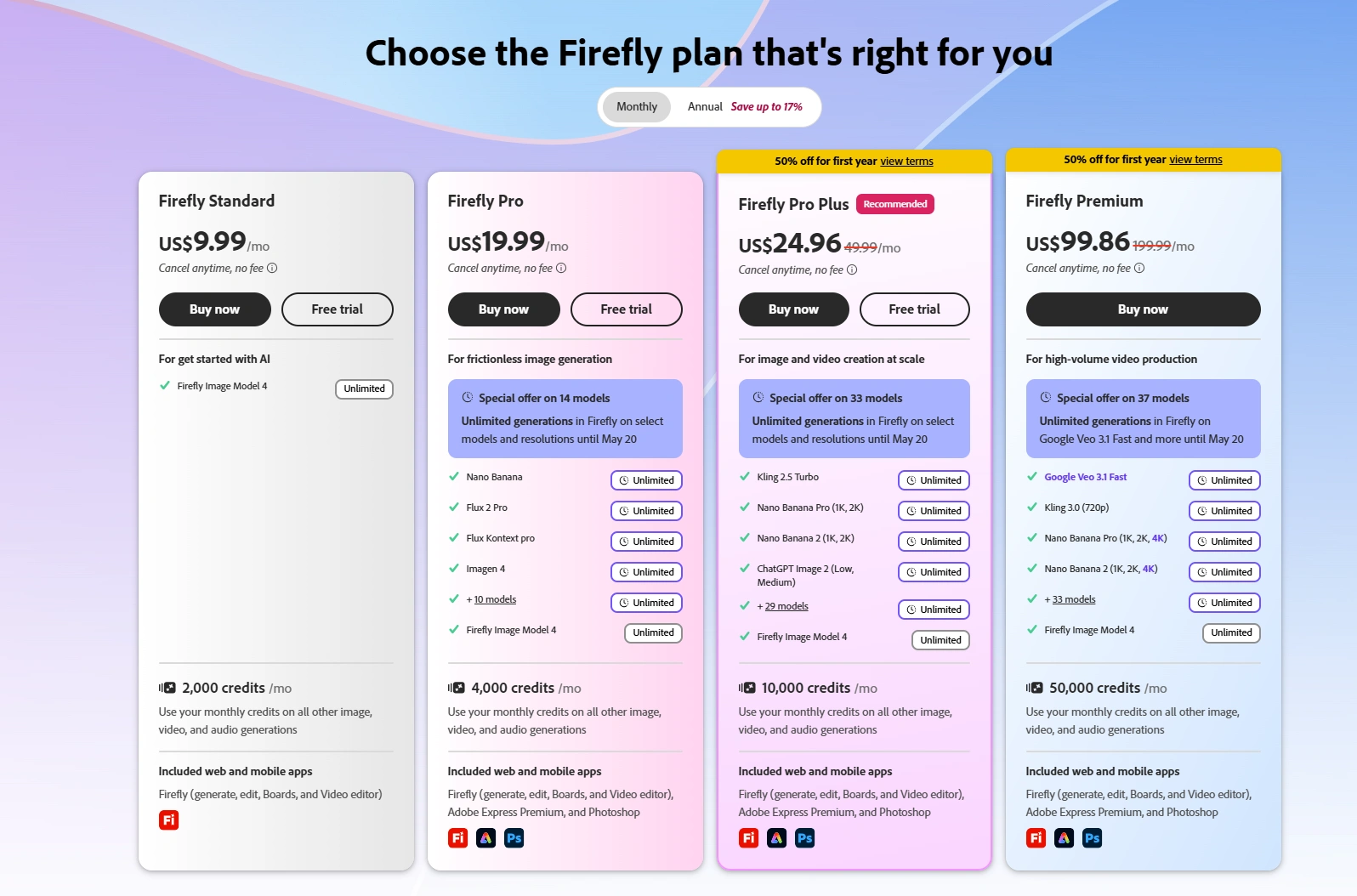Start a Free trial of Firefly Standard

coord(337,309)
